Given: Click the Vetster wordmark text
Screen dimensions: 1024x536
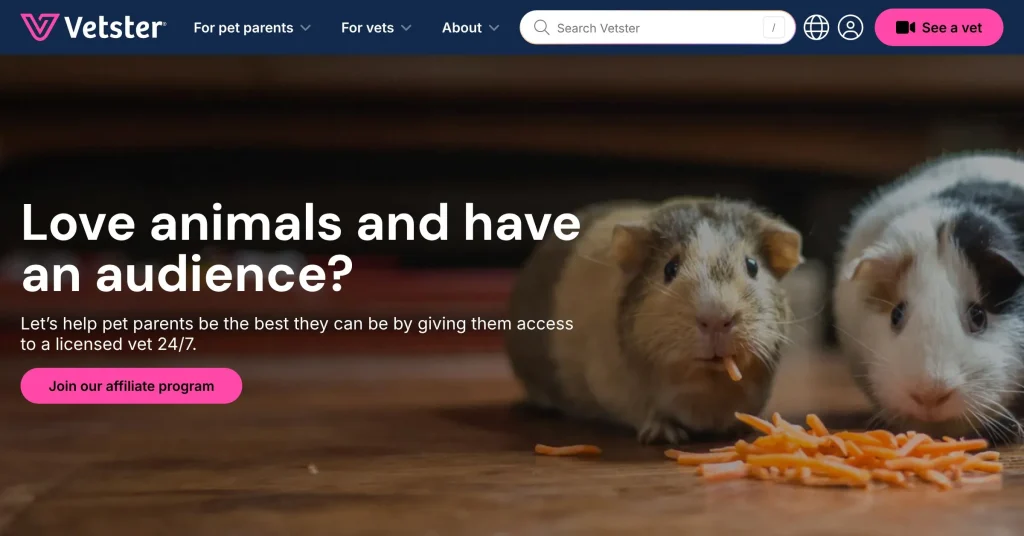Looking at the screenshot, I should [115, 27].
